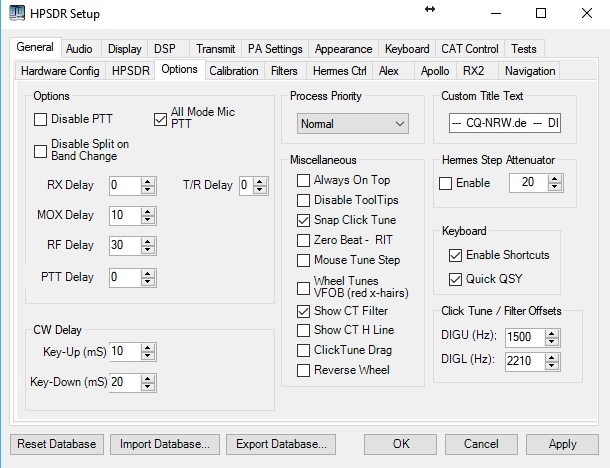Uncheck Show CT Filter

click(303, 311)
